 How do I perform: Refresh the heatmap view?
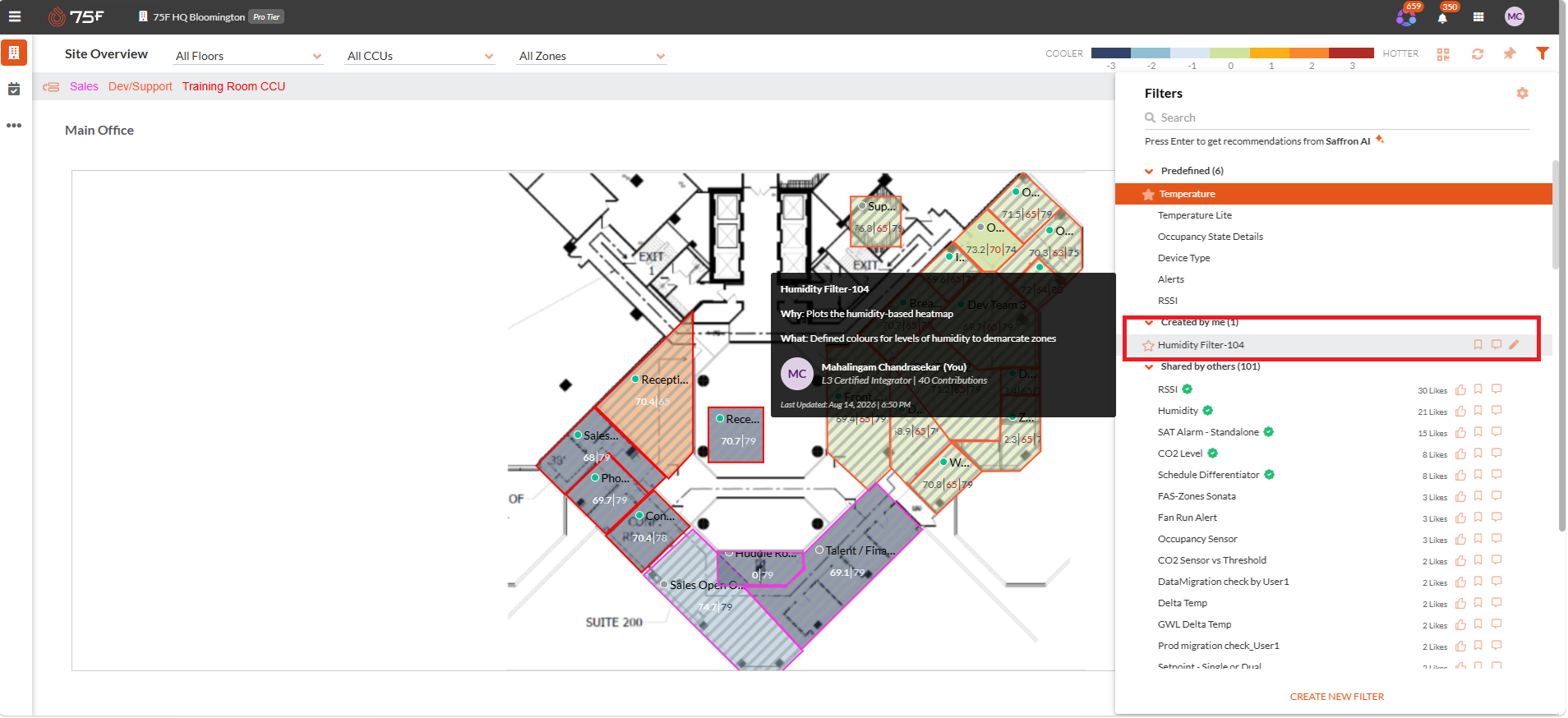1478,54
